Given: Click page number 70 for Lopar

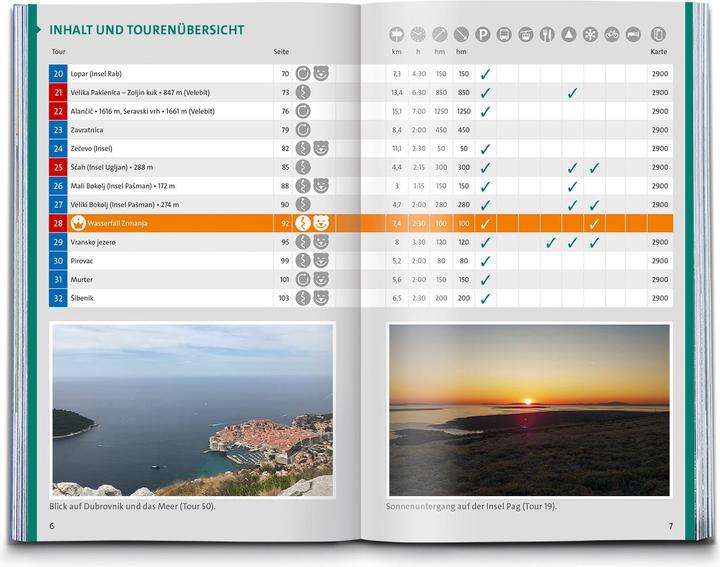Looking at the screenshot, I should click(x=285, y=73).
